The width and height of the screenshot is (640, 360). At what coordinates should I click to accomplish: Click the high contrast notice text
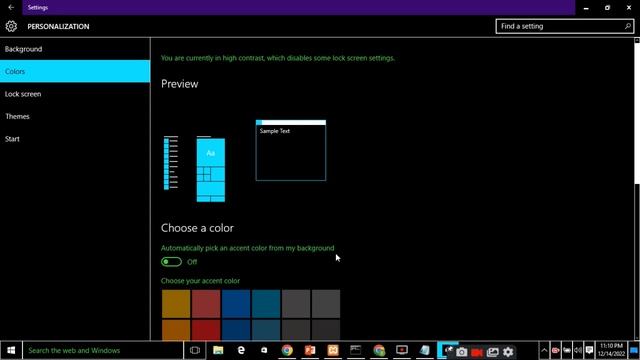coord(278,58)
